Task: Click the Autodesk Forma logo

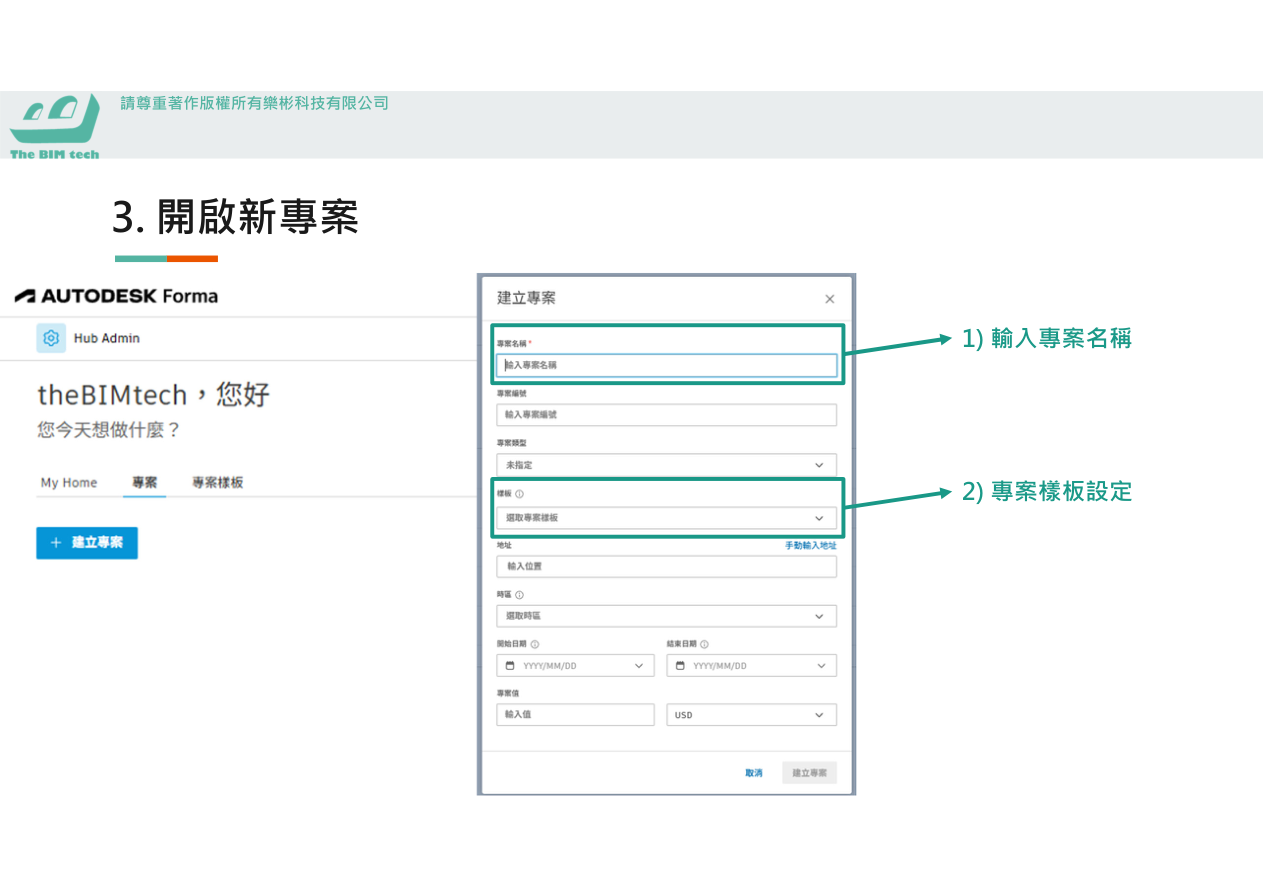Action: pos(116,296)
